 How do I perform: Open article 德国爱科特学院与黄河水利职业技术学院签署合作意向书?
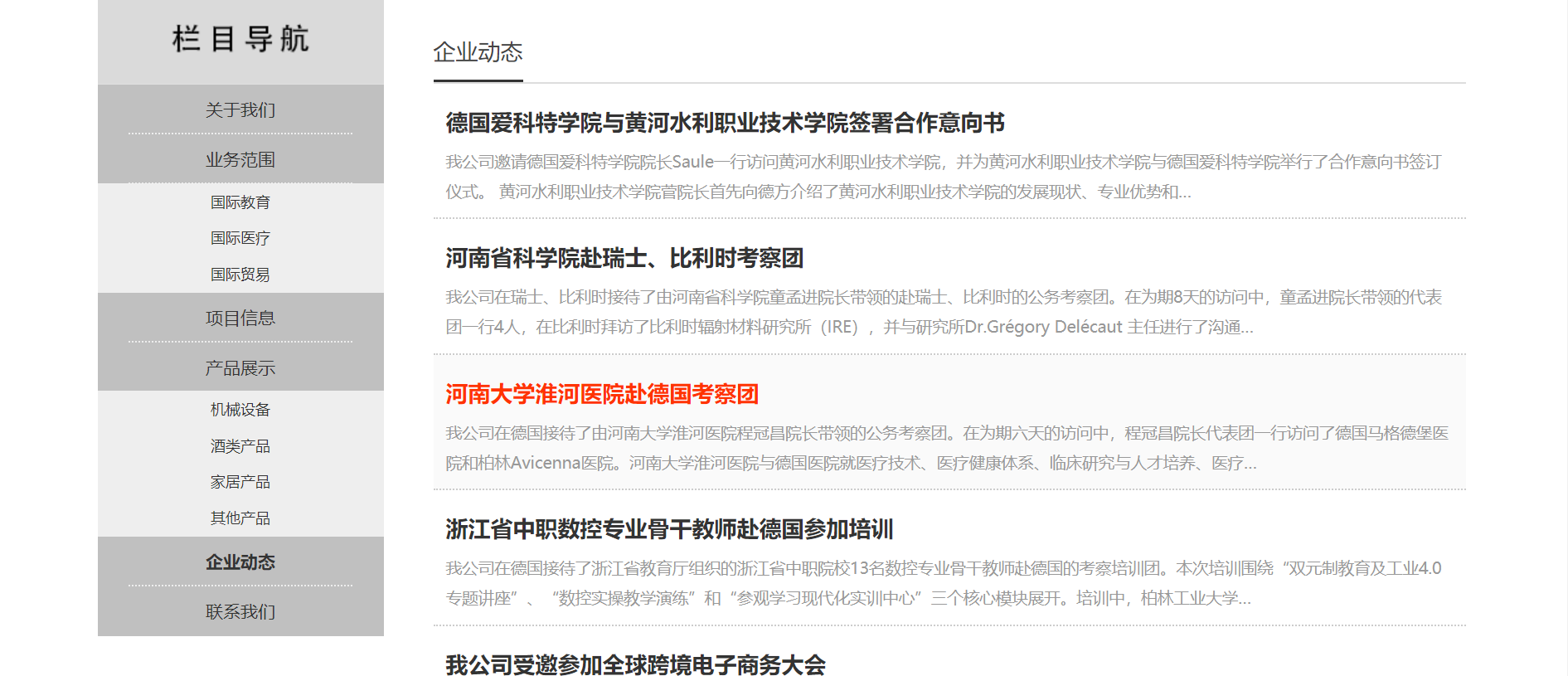point(726,123)
